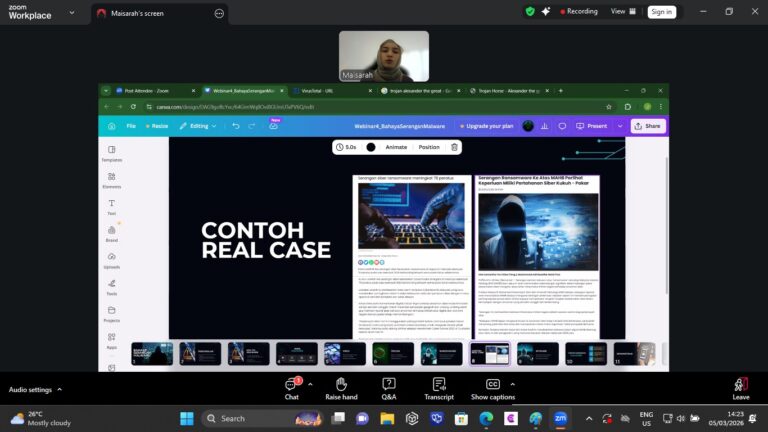Click the Windows Start button
Viewport: 768px width, 432px height.
(x=186, y=418)
